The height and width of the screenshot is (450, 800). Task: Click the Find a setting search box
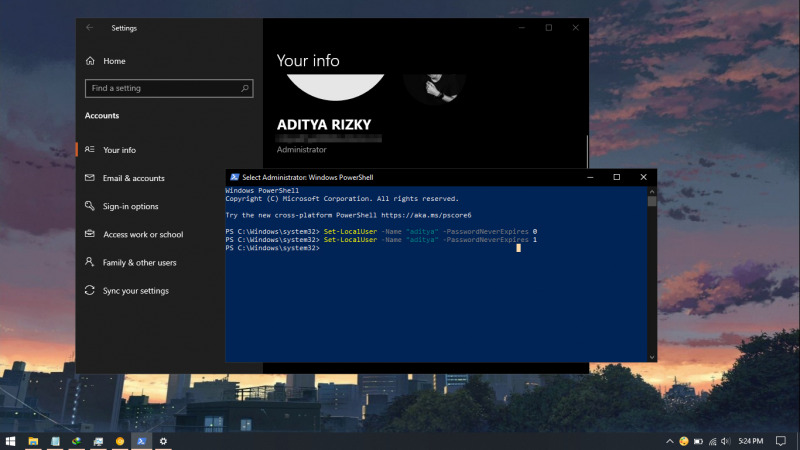point(169,88)
